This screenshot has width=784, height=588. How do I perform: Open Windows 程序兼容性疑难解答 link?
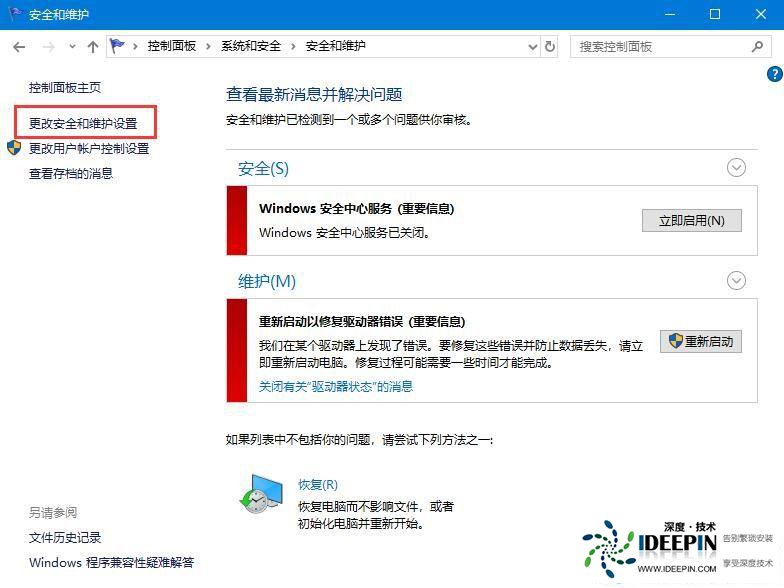[x=112, y=562]
